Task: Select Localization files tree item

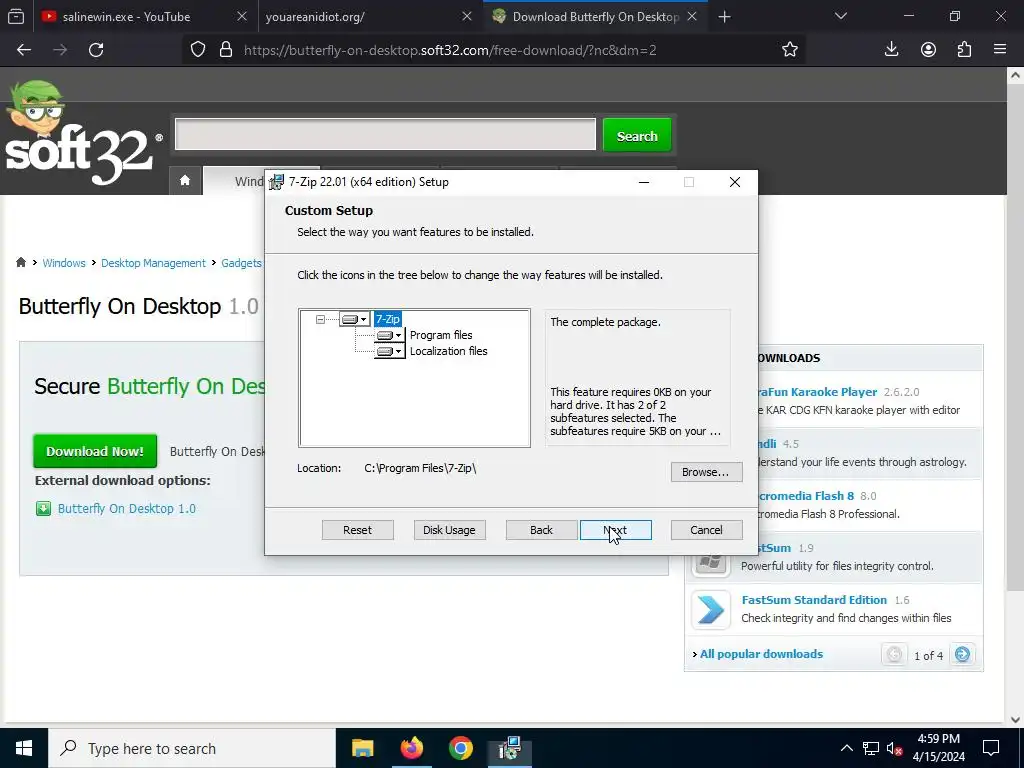Action: tap(448, 351)
